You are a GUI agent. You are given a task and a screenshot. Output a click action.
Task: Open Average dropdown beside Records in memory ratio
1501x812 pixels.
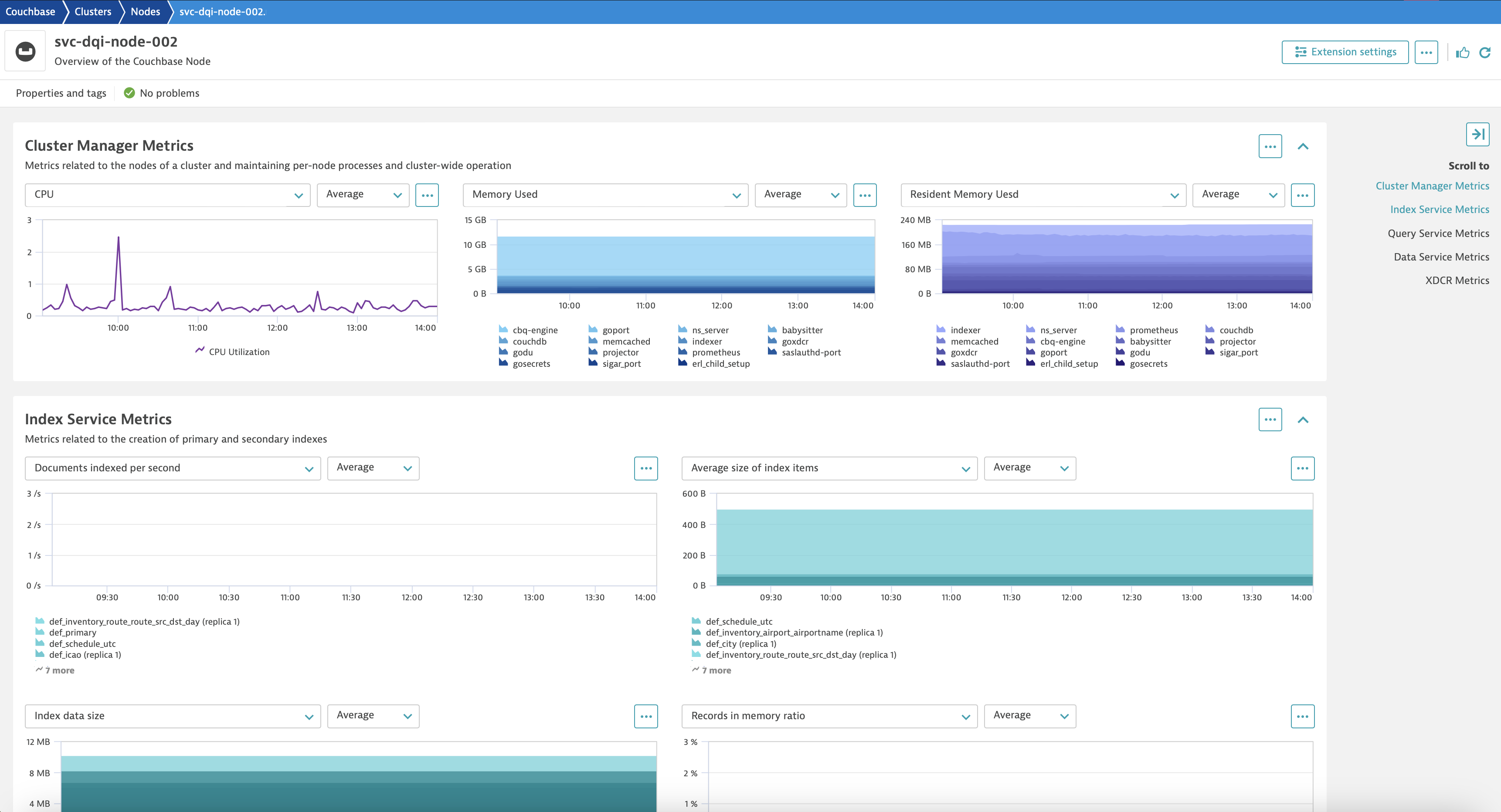pyautogui.click(x=1030, y=717)
